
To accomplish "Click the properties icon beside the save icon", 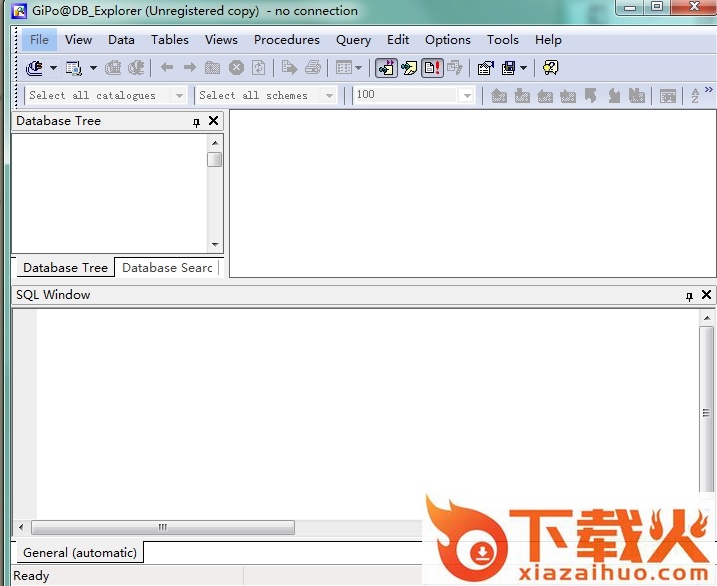I will pos(486,68).
